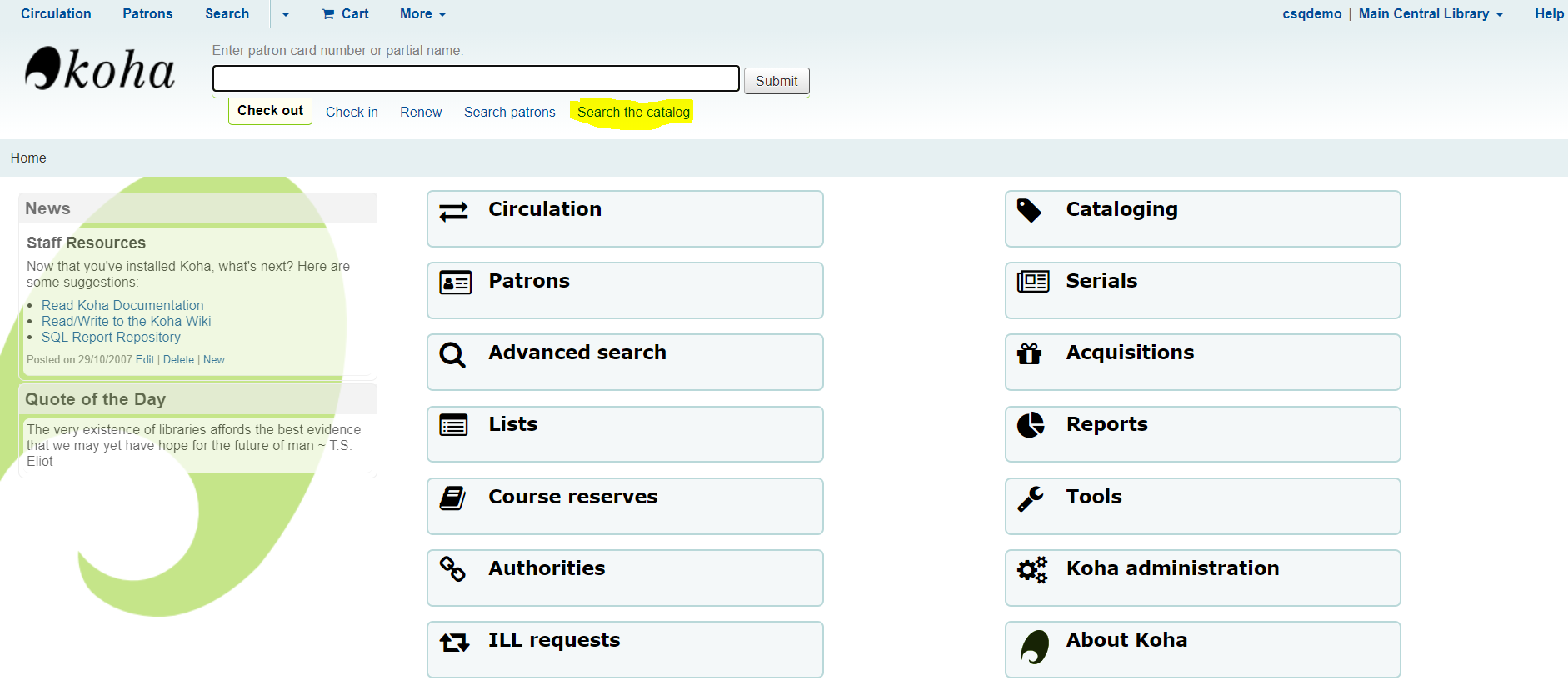Open SQL Report Repository link
The image size is (1568, 681).
coord(111,337)
